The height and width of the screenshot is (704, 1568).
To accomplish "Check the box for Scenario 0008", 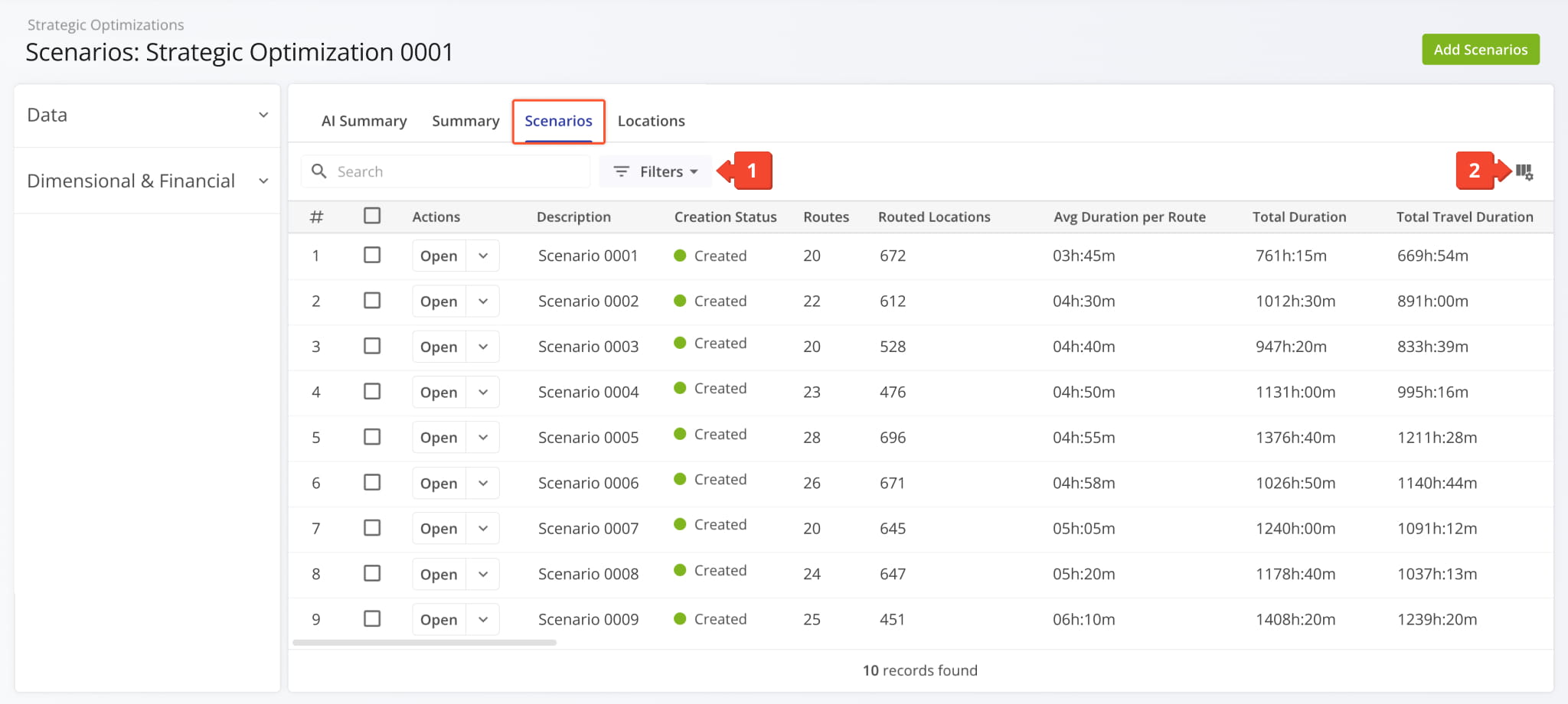I will click(372, 573).
